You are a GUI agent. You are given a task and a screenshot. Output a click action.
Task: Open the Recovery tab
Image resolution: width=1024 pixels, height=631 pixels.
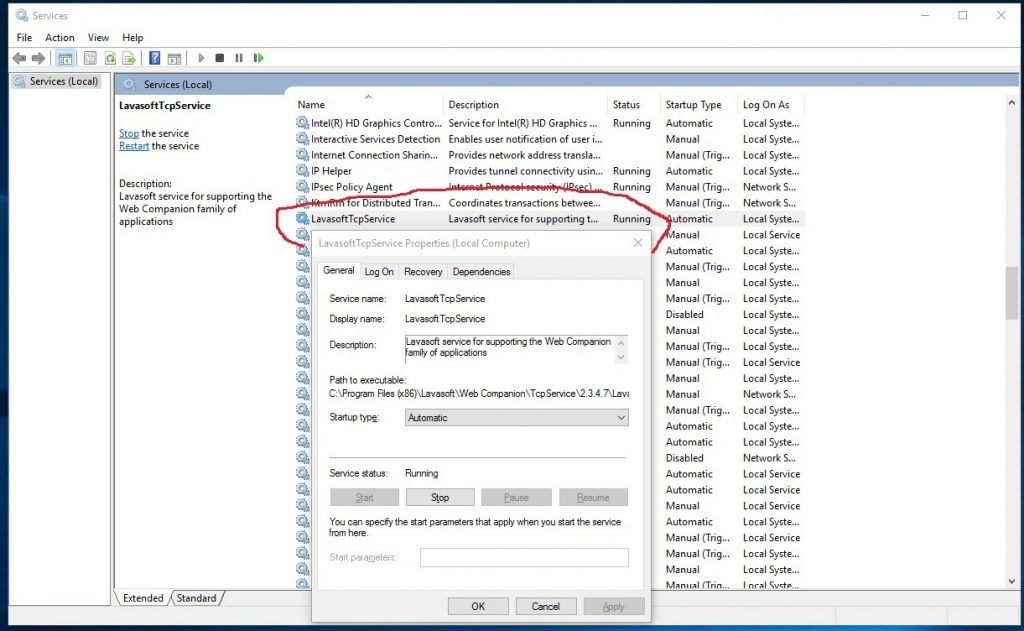click(x=423, y=271)
